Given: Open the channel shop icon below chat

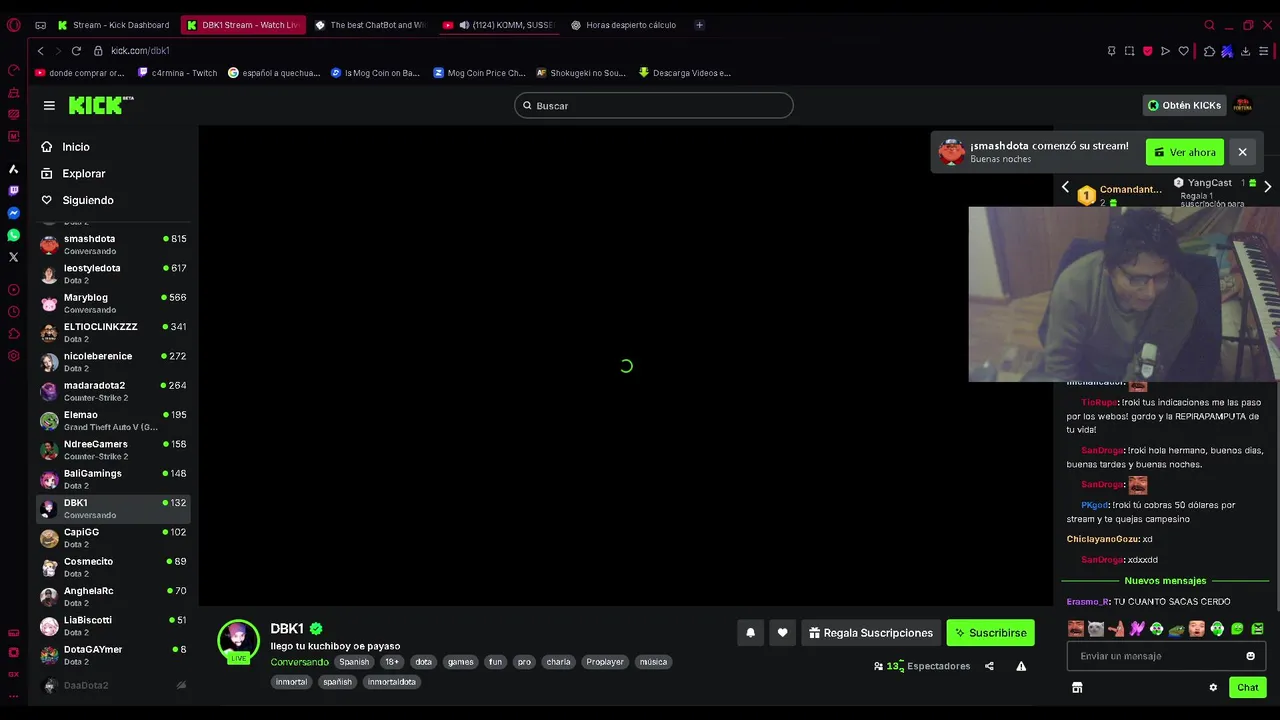Looking at the screenshot, I should [1077, 687].
